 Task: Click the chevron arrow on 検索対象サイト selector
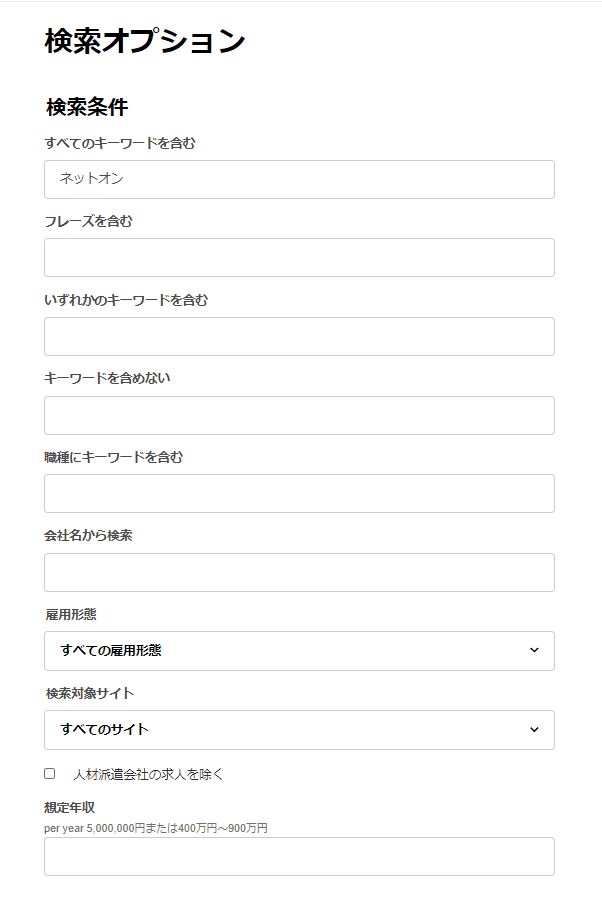534,729
